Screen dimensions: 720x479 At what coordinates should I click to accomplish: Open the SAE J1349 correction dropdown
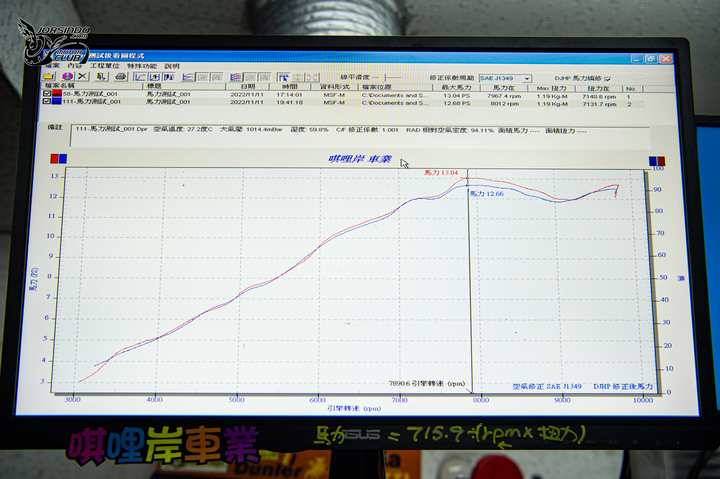coord(527,79)
